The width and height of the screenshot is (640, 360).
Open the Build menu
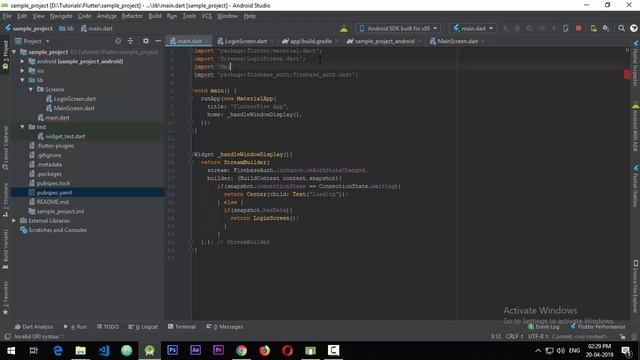(x=155, y=16)
